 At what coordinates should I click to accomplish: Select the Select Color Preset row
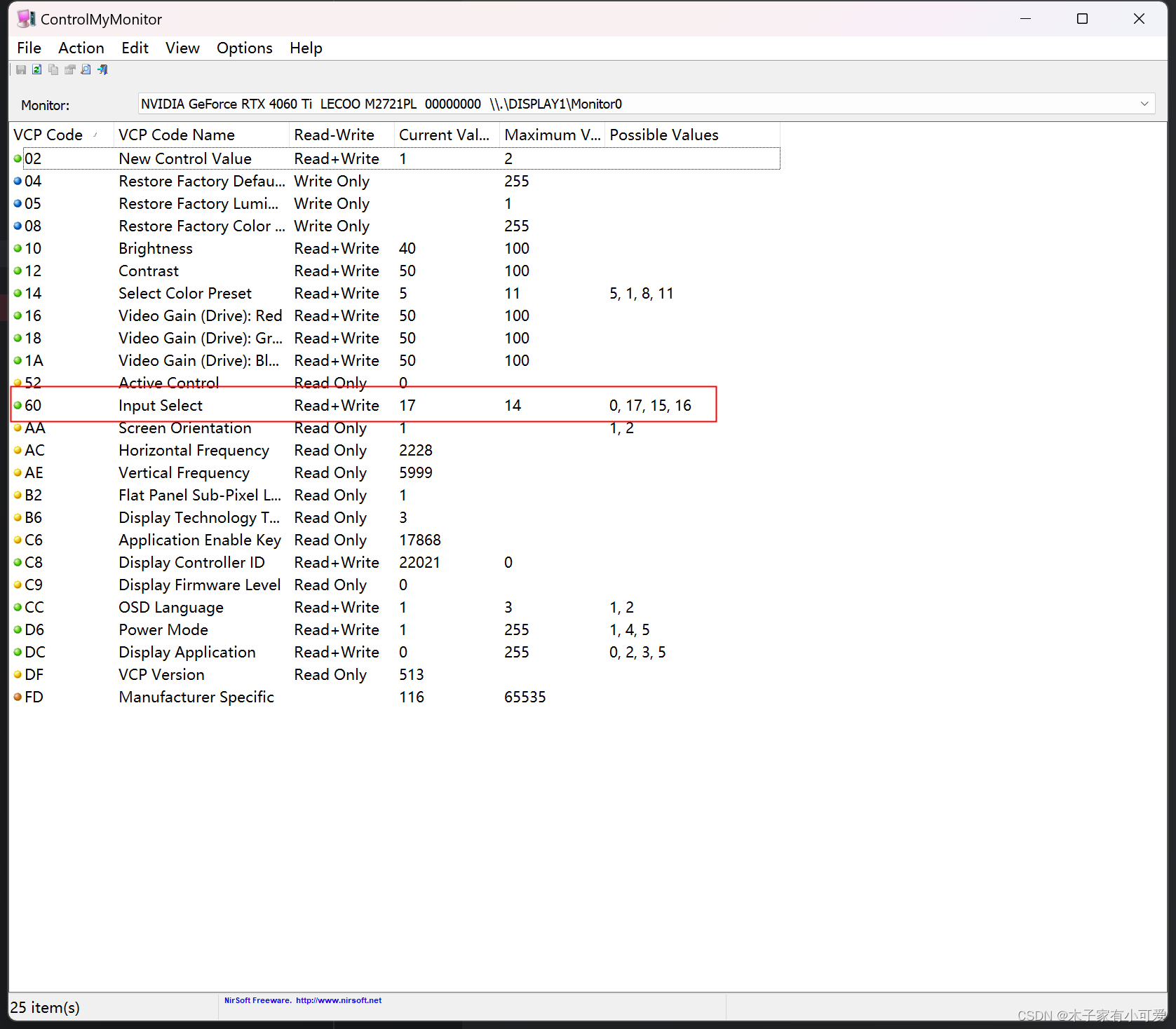click(396, 293)
